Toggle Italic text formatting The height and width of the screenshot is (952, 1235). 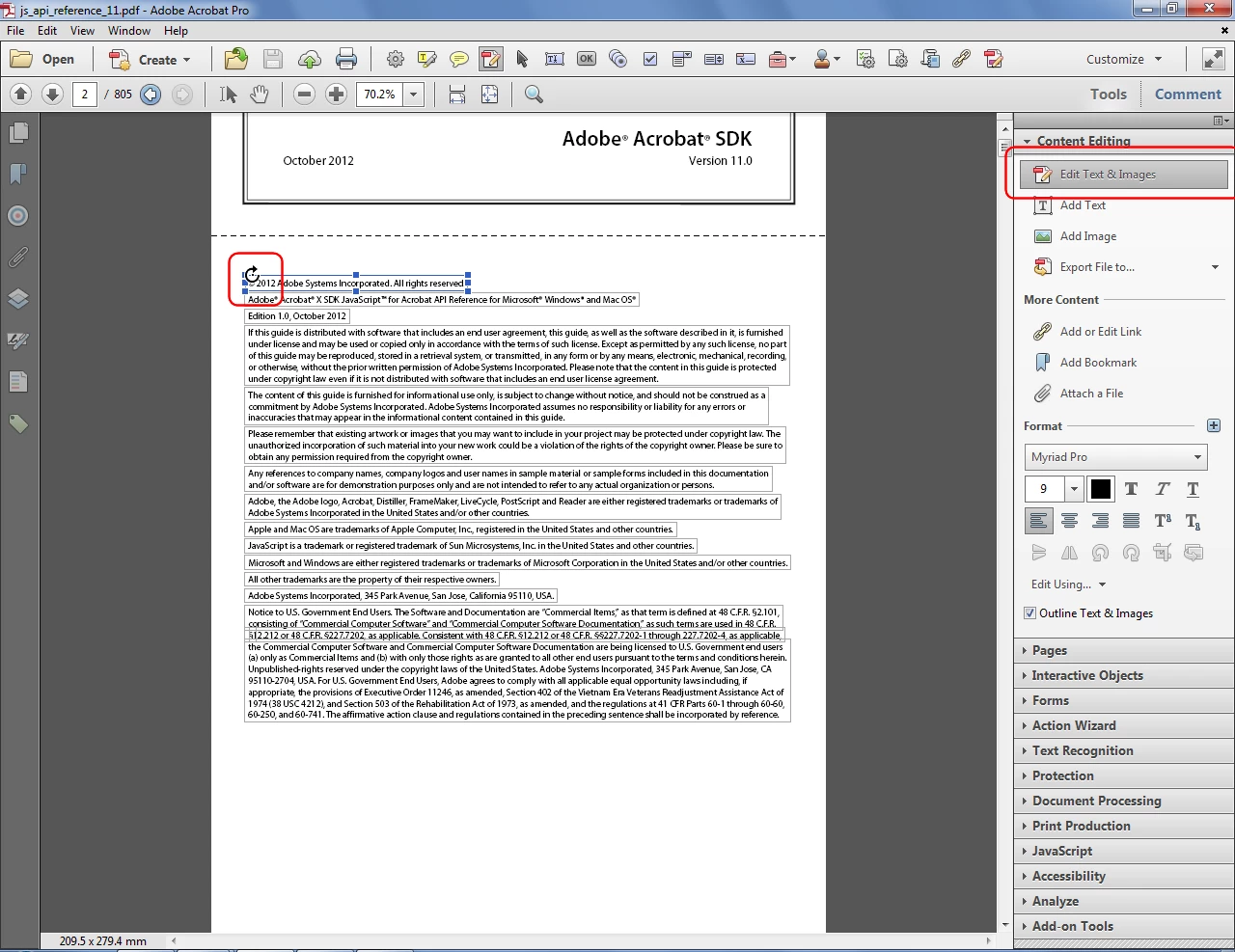[x=1163, y=489]
